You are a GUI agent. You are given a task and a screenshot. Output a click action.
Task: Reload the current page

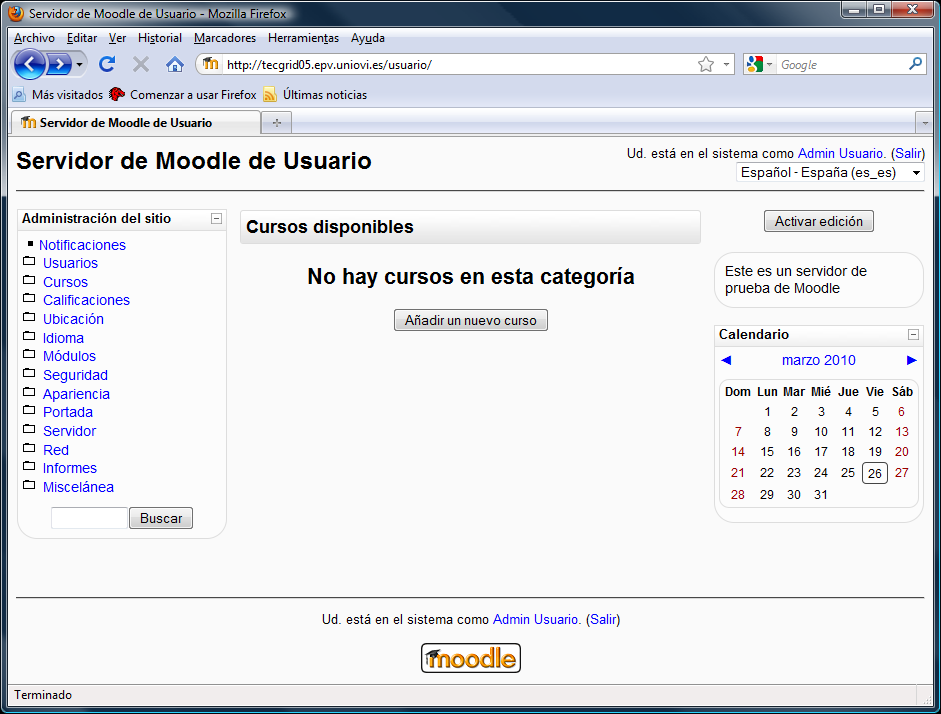(x=107, y=64)
